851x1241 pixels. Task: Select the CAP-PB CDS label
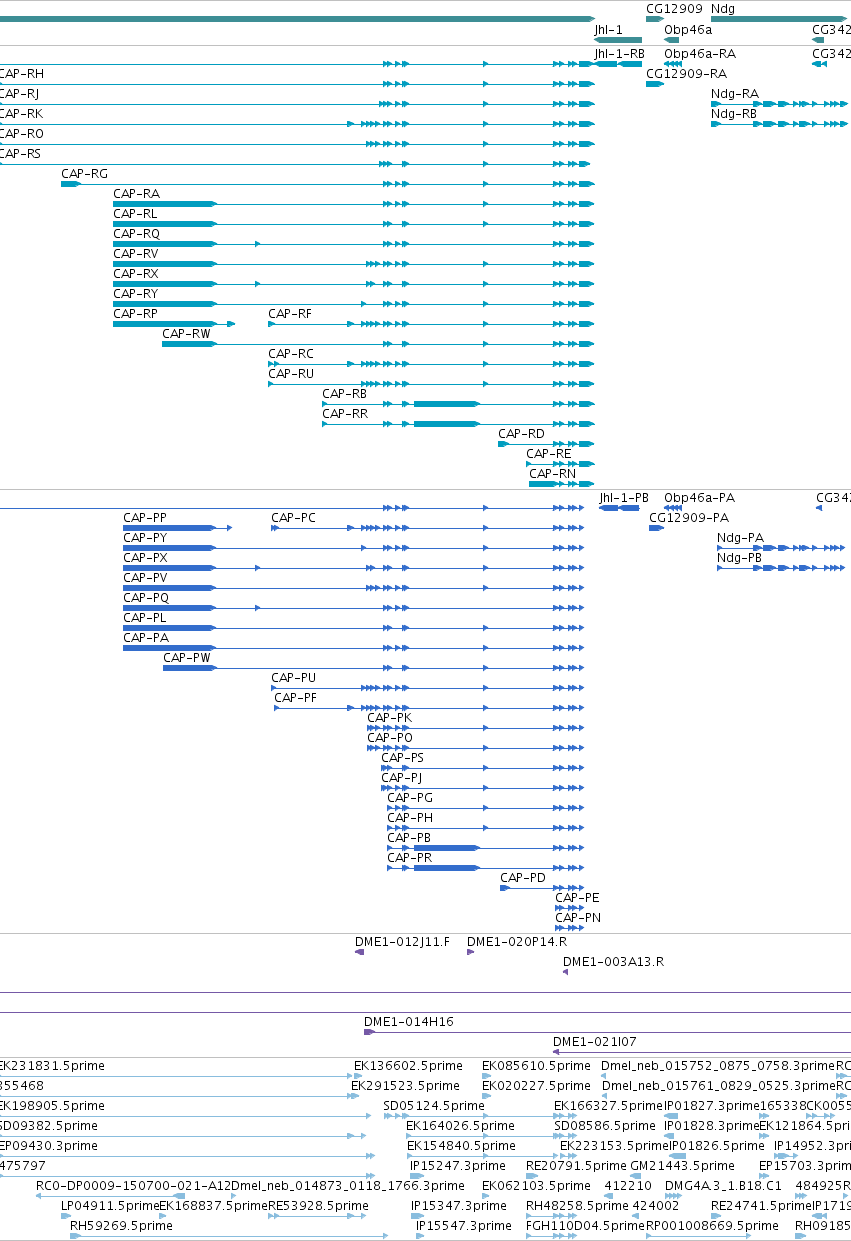[x=410, y=838]
